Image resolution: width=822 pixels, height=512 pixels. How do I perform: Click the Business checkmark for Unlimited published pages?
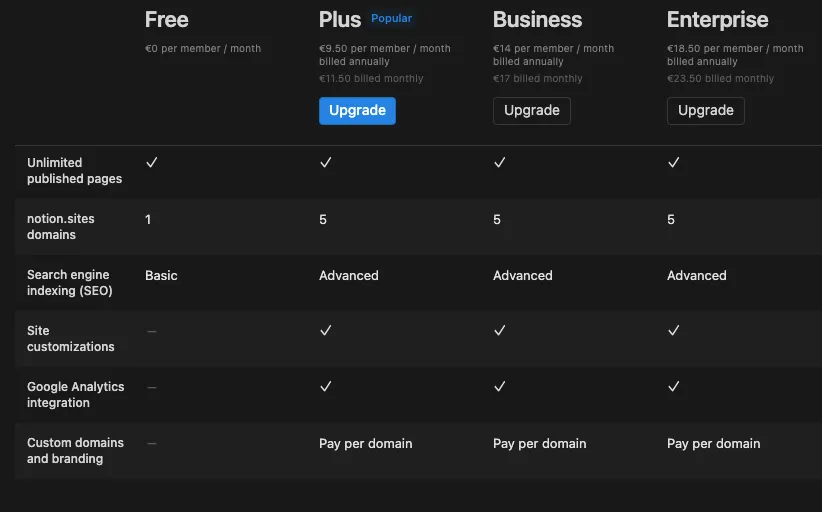pos(500,162)
